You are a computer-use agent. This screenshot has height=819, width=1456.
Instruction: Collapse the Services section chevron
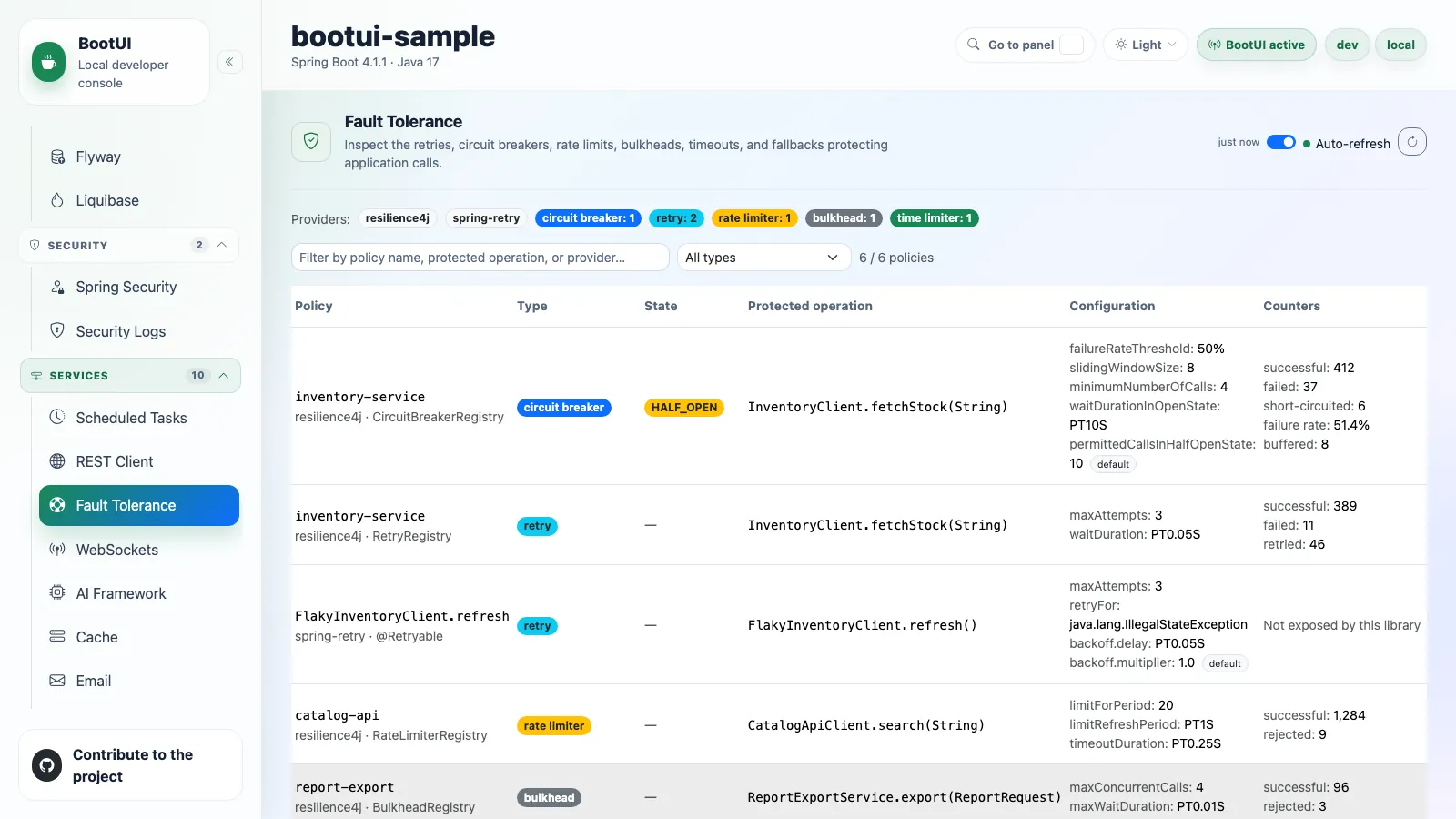(x=224, y=376)
